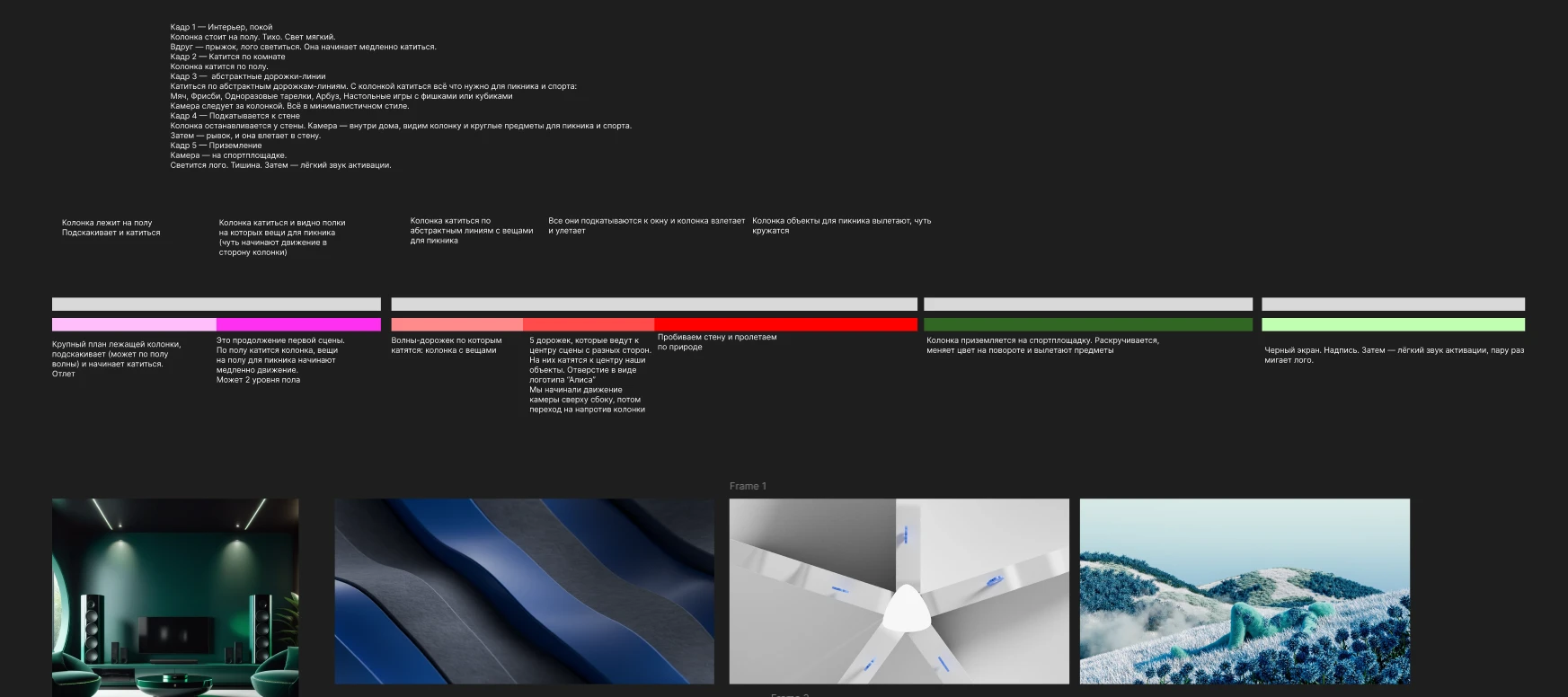Select gray bar above the light green bar
This screenshot has height=697, width=1568.
1393,304
